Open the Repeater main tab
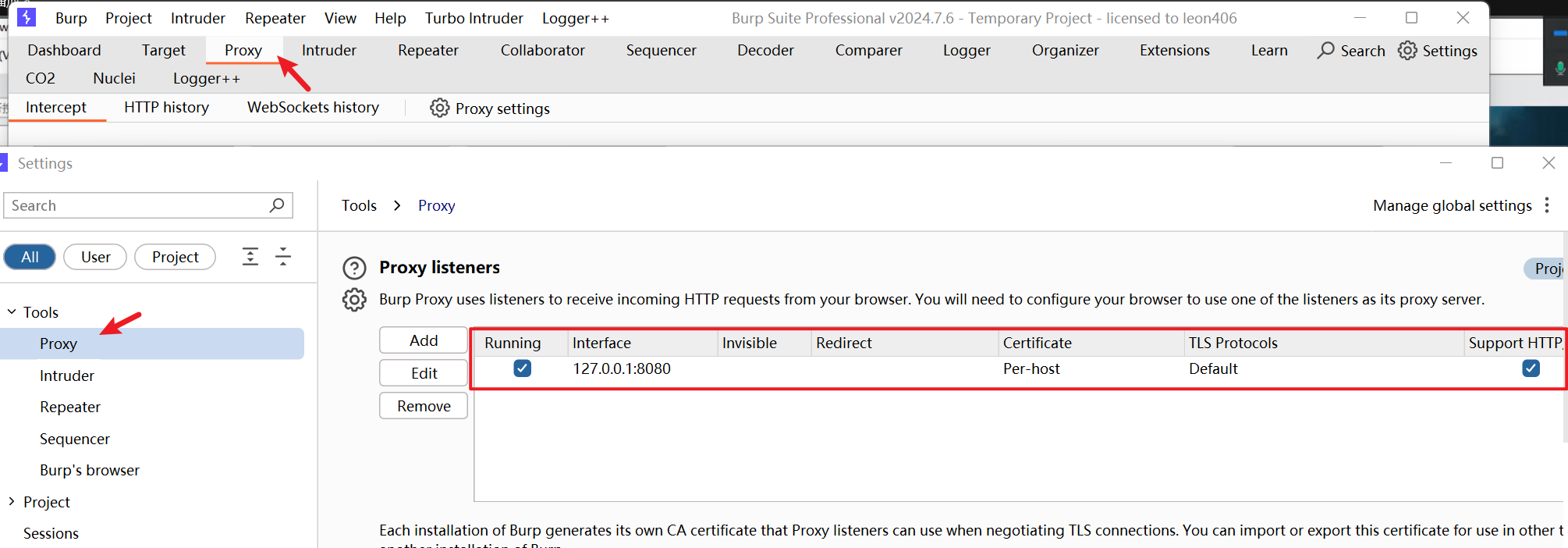 (428, 50)
